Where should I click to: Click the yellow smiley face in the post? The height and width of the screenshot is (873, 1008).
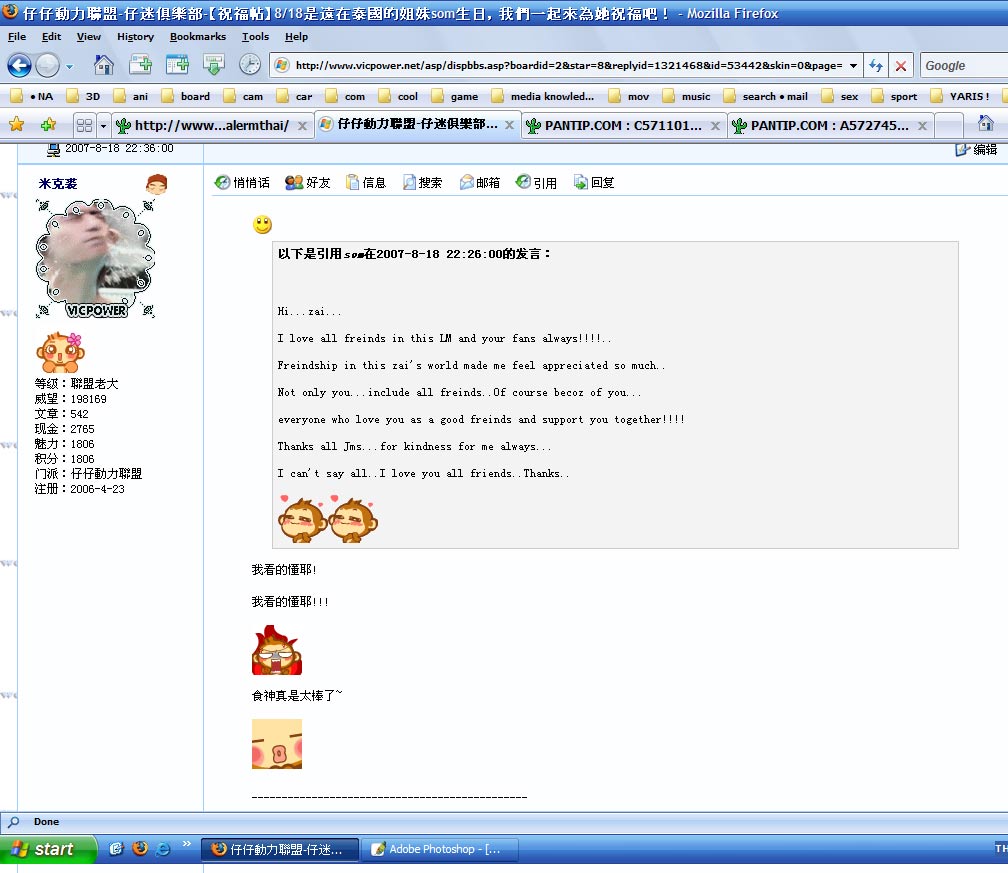click(262, 224)
